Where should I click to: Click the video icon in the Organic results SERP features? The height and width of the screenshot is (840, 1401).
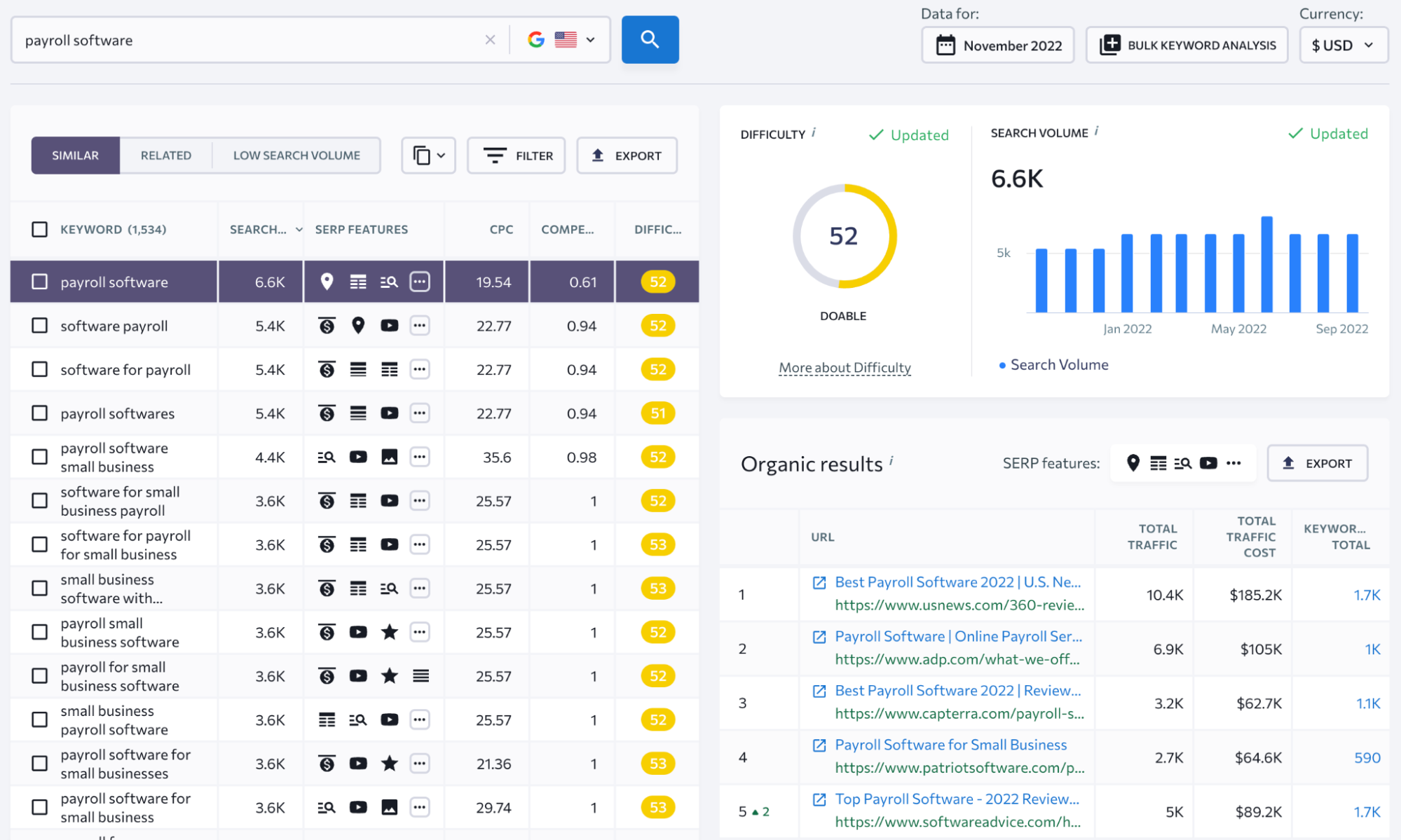coord(1208,463)
